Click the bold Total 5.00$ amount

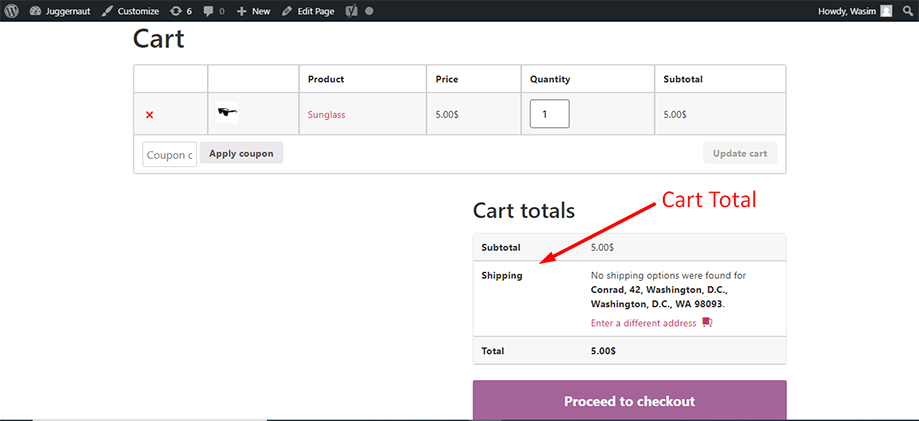tap(603, 351)
